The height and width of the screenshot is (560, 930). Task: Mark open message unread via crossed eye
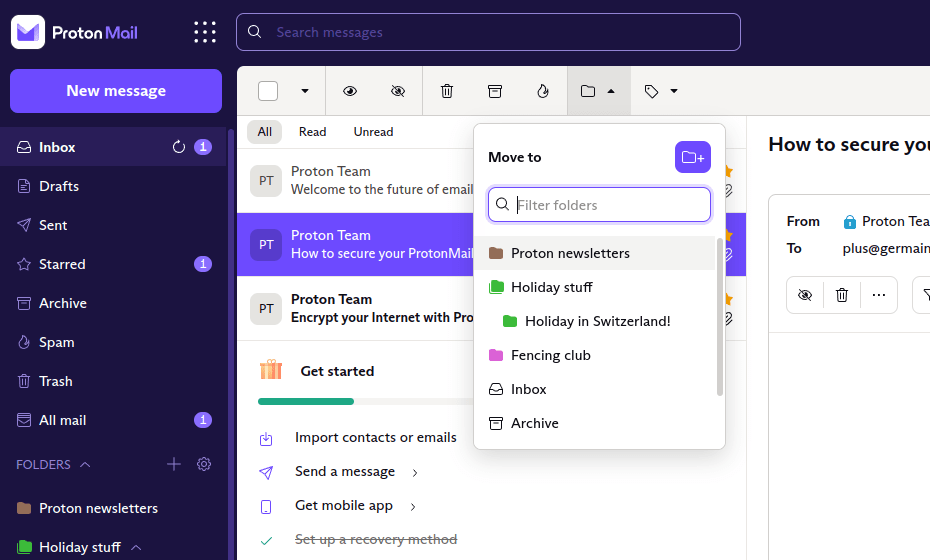[805, 295]
